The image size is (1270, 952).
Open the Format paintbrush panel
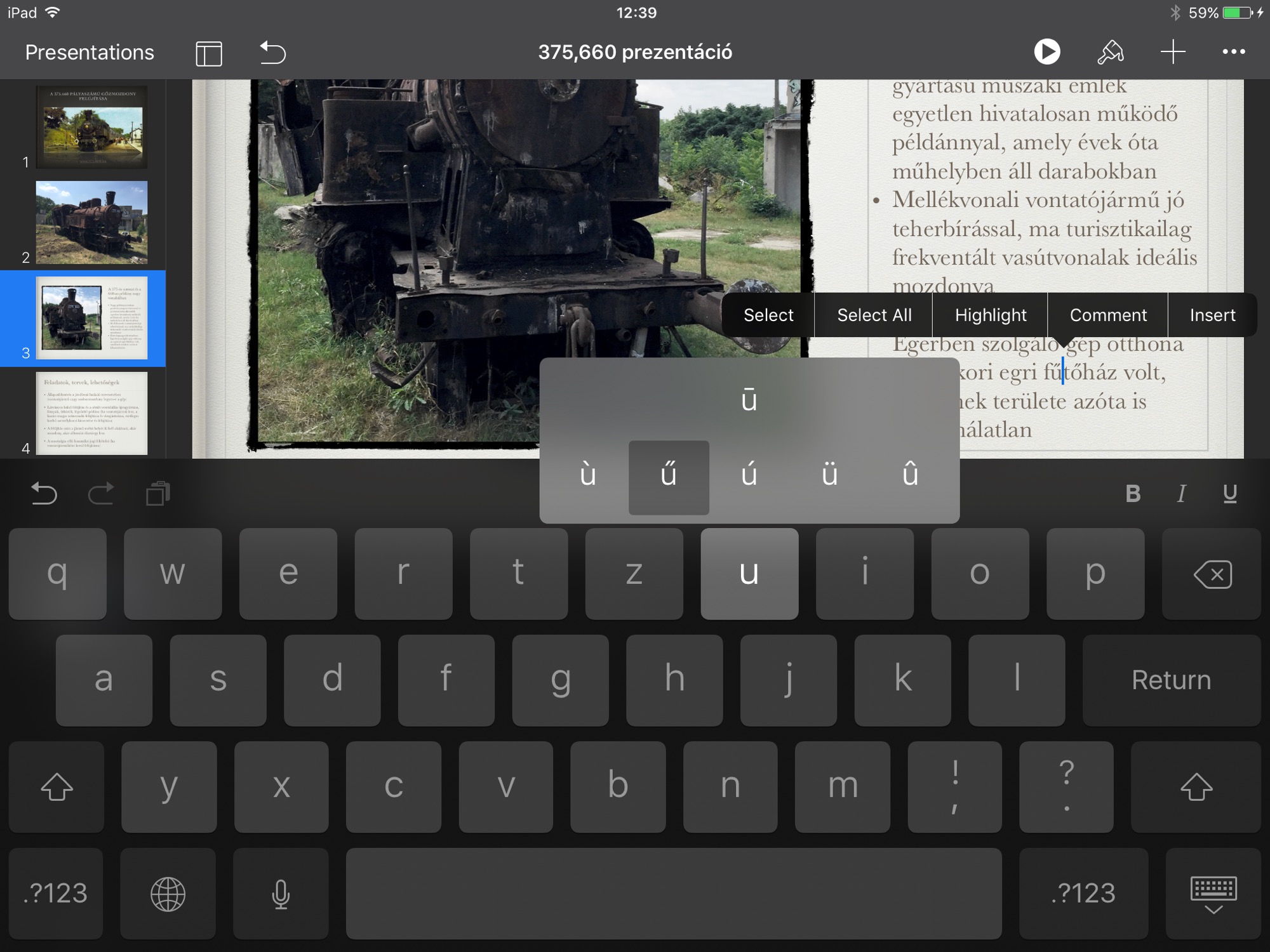[1110, 52]
